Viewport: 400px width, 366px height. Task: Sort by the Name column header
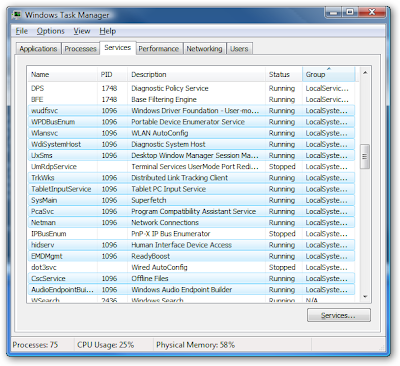pyautogui.click(x=62, y=74)
